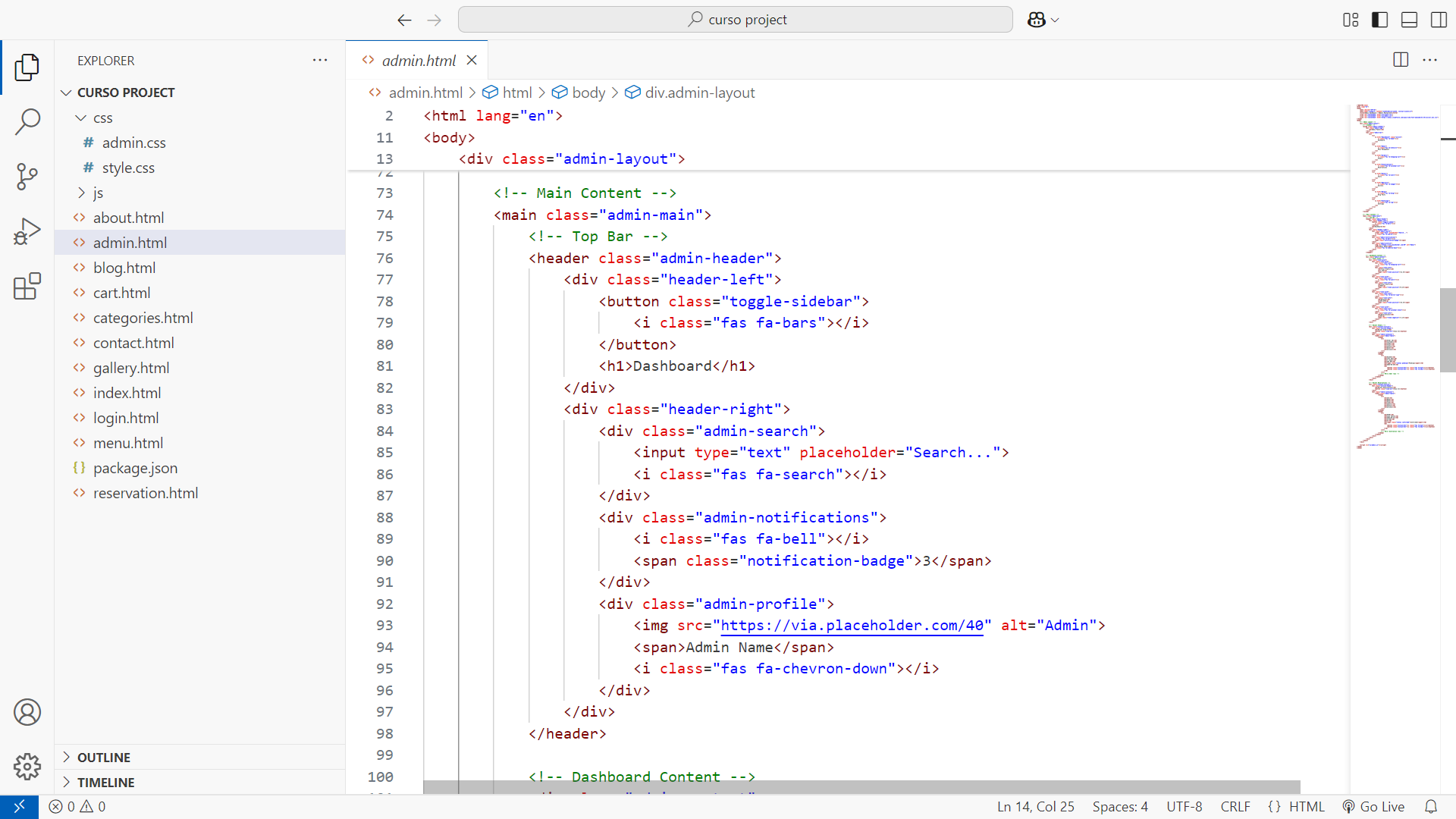Collapse the css folder

pos(200,118)
